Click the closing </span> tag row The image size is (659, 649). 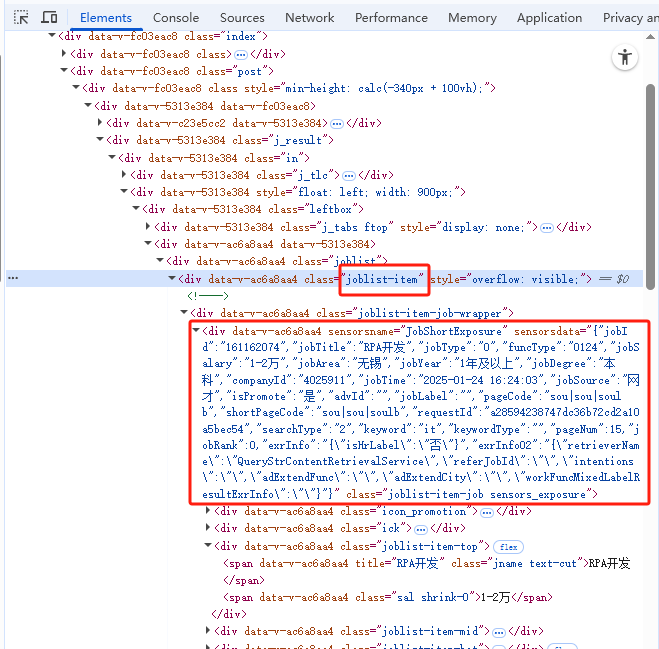pos(244,580)
